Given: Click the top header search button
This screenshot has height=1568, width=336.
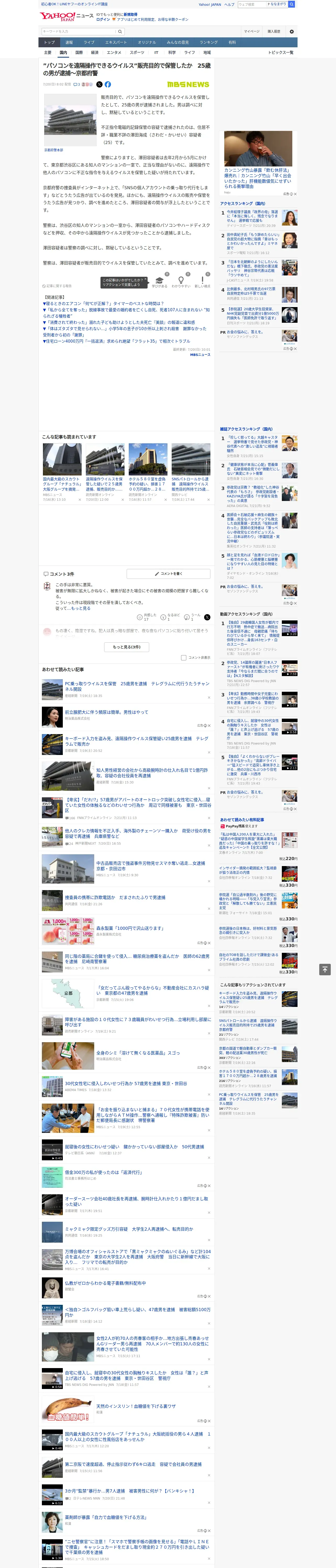Looking at the screenshot, I should pos(292,4).
